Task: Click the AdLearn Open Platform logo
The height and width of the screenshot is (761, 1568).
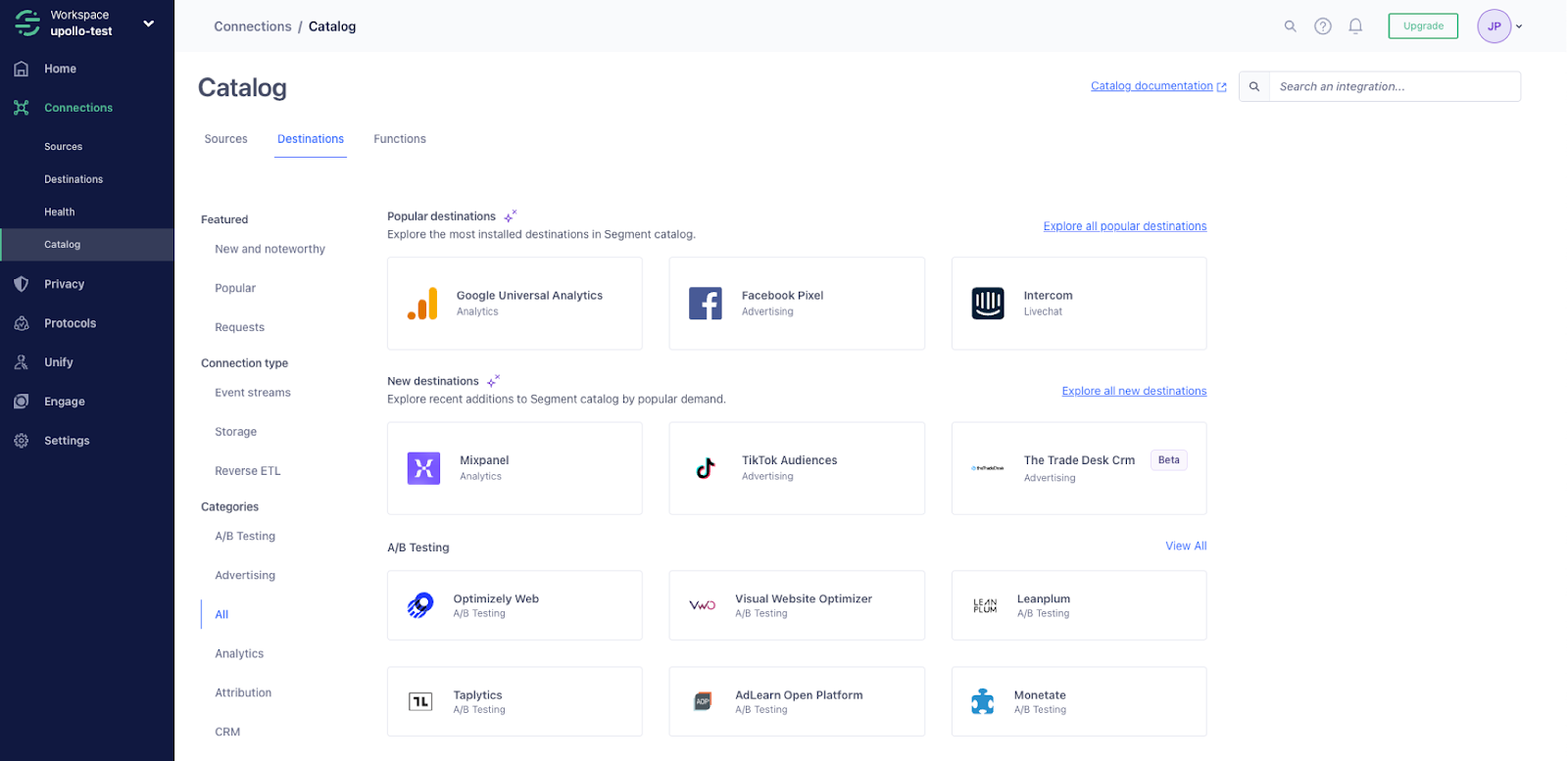Action: coord(703,701)
